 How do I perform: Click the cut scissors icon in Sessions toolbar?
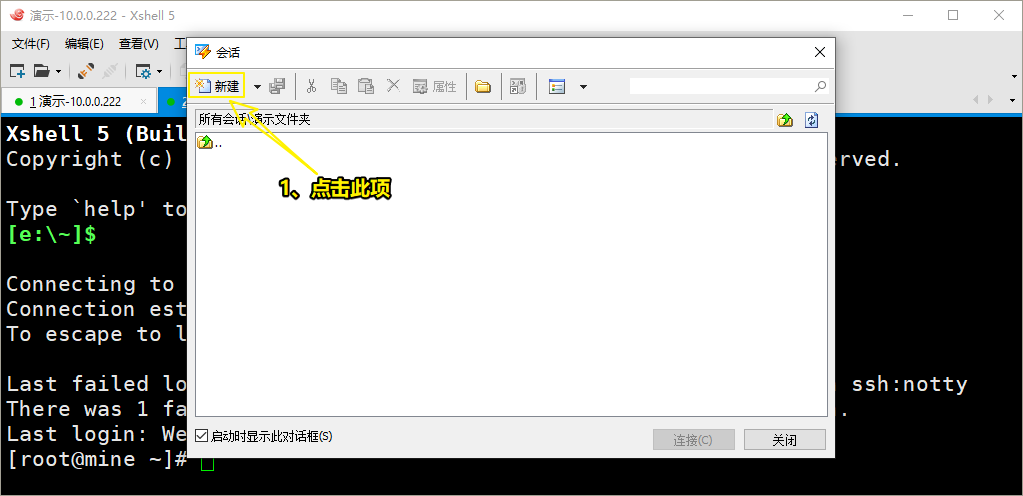[311, 86]
